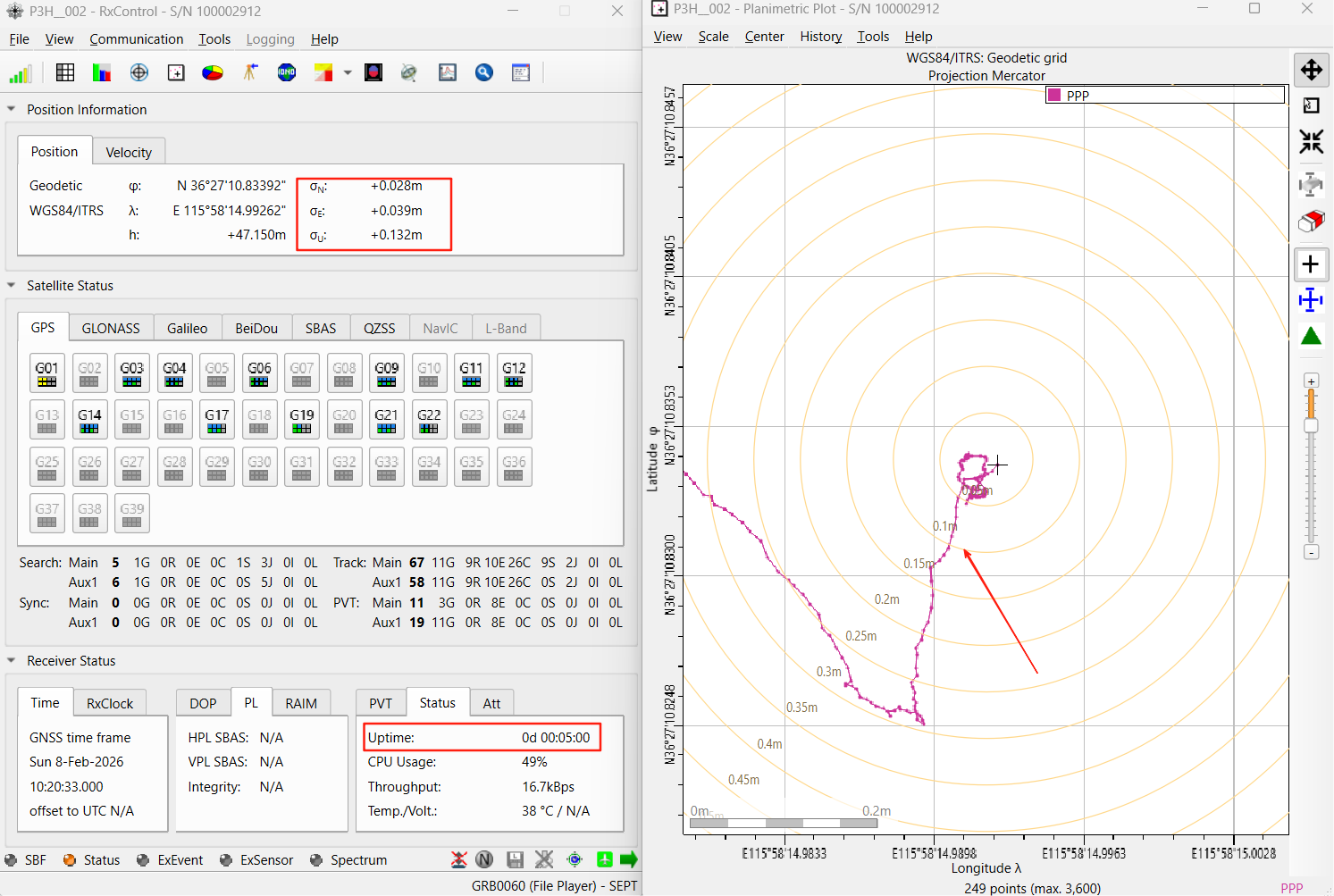Click the yellow-red spectrum map toolbar icon
The height and width of the screenshot is (896, 1334).
point(323,72)
